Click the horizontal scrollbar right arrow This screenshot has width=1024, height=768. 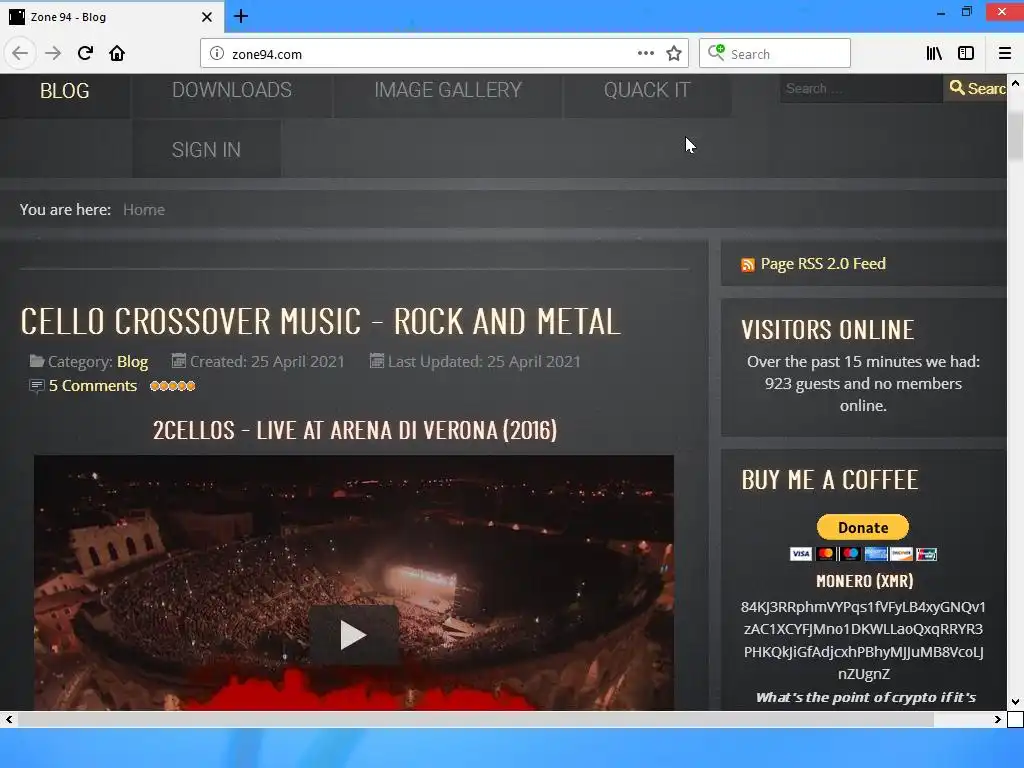[997, 720]
